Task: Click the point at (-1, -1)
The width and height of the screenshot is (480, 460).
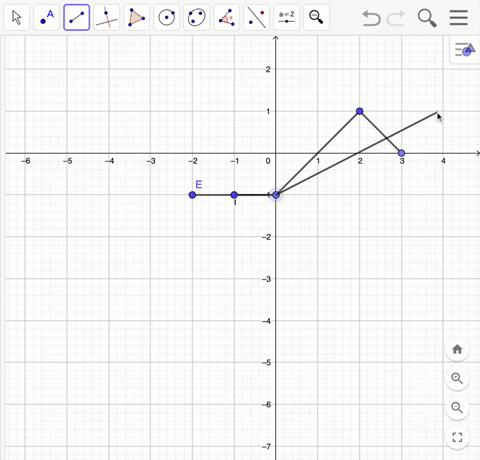Action: (x=234, y=195)
